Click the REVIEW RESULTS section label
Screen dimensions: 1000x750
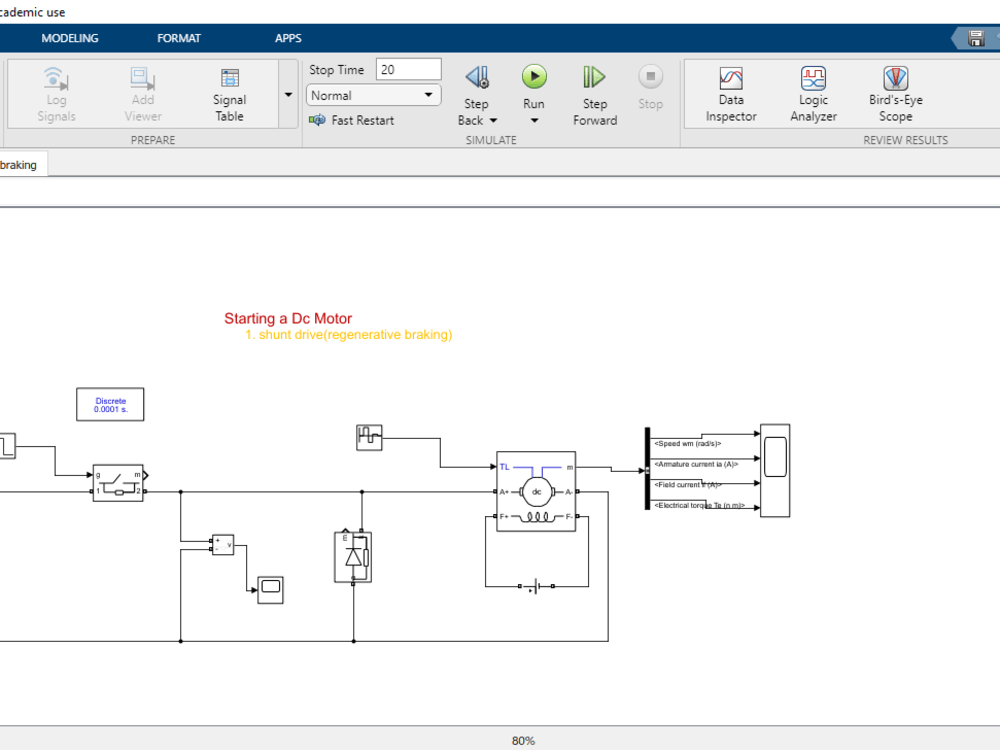point(905,140)
